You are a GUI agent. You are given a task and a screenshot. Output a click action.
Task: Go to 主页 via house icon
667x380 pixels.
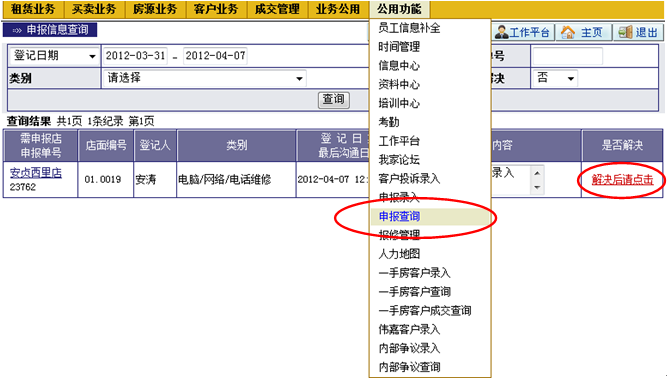pyautogui.click(x=583, y=32)
